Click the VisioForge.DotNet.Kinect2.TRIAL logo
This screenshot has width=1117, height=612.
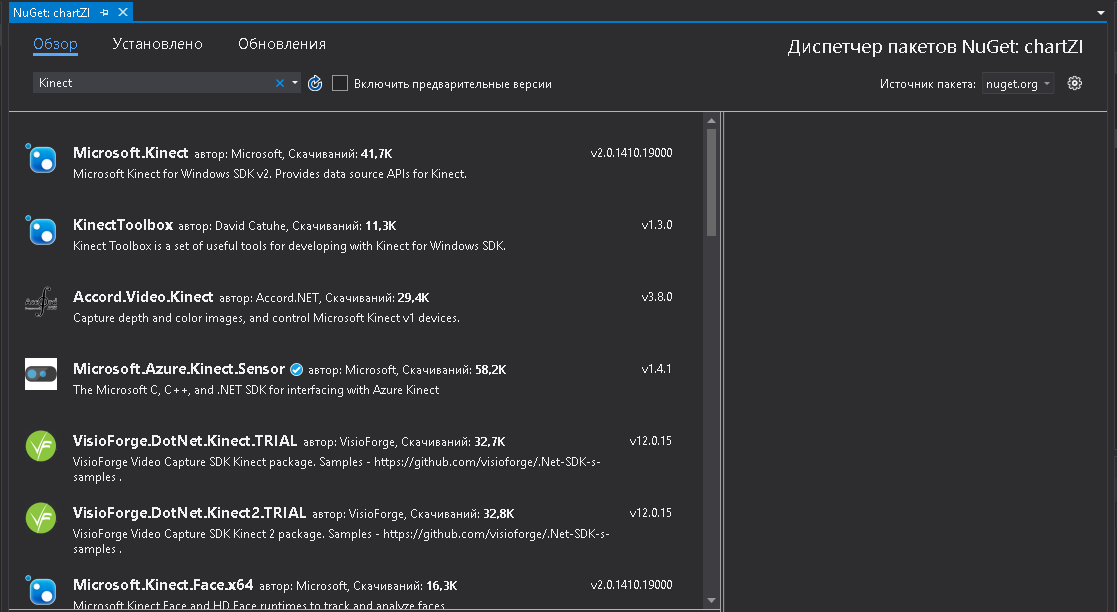coord(41,519)
